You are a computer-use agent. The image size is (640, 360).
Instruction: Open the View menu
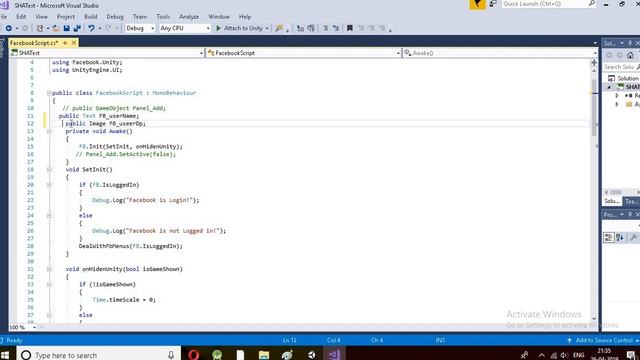click(41, 17)
